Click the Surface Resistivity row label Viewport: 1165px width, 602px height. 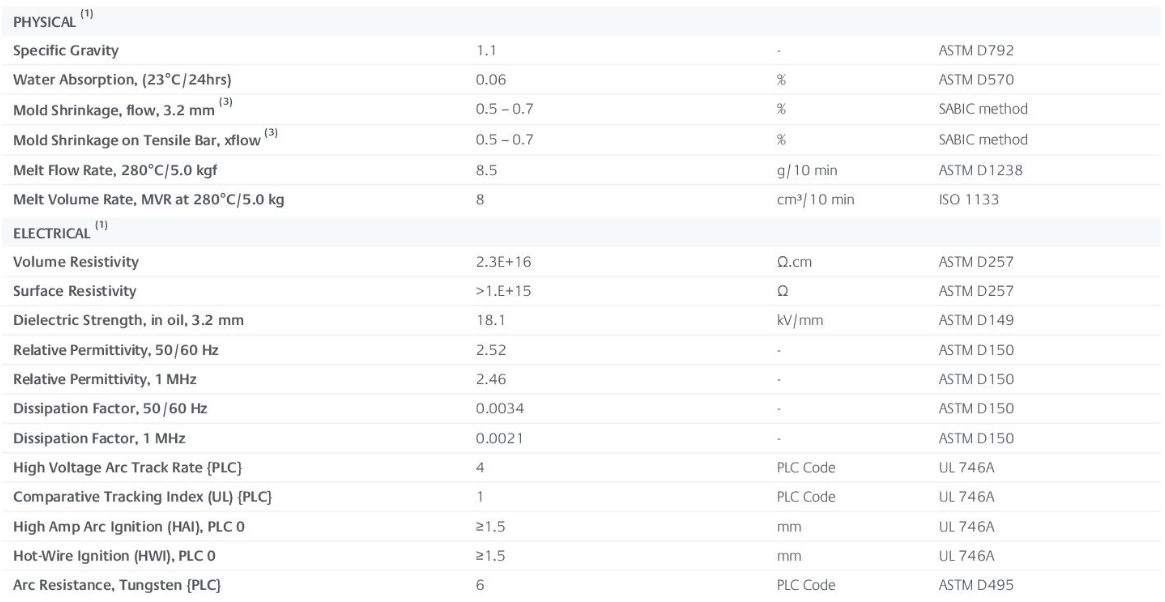(73, 291)
